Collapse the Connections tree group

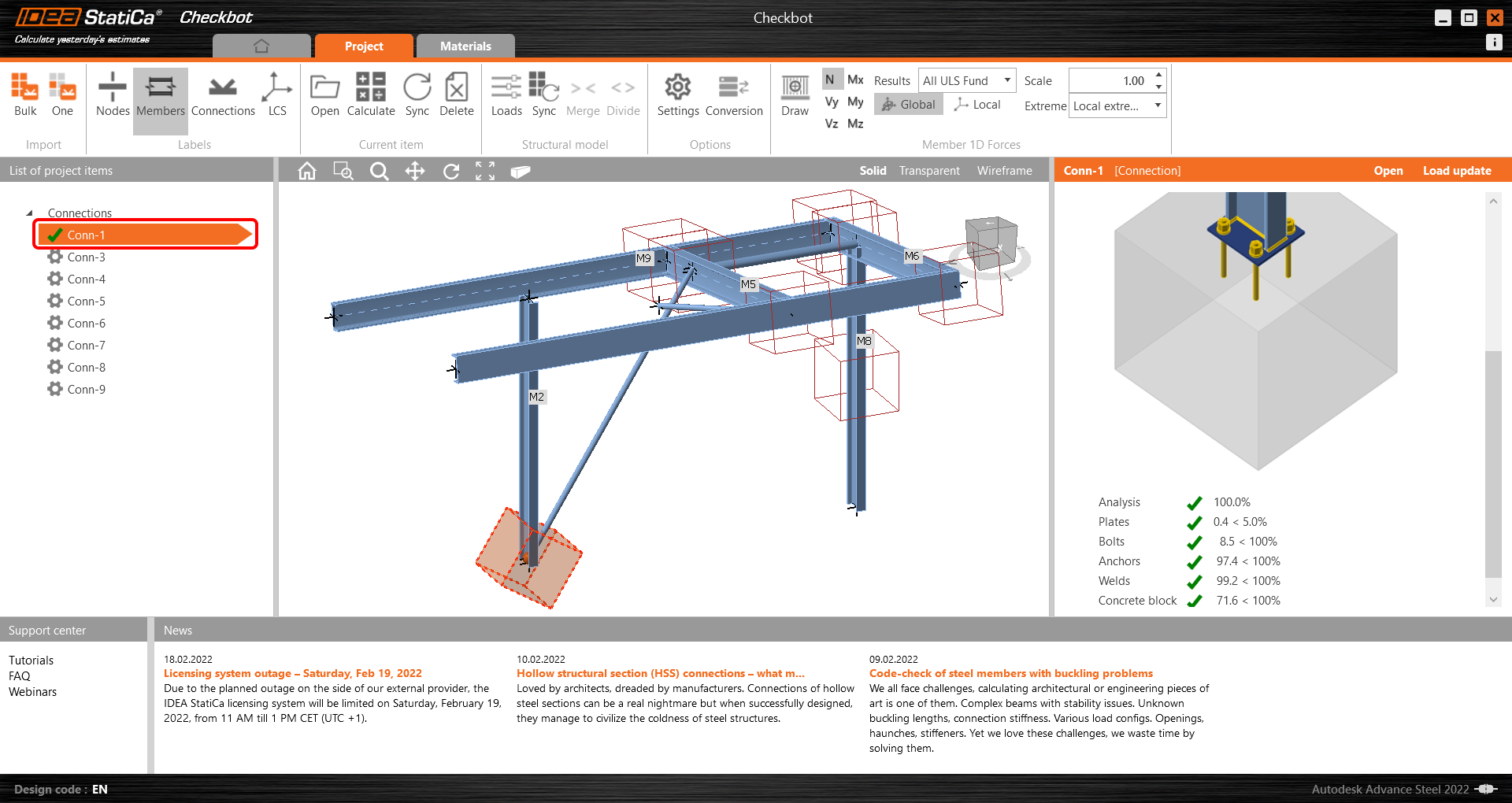pos(30,213)
